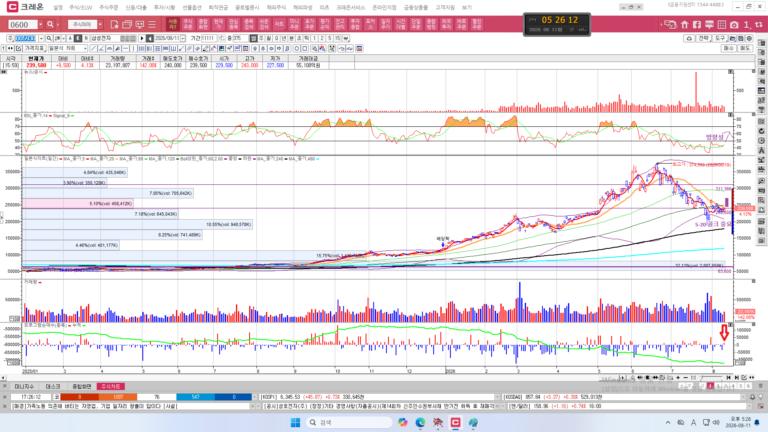Open the 가격지표 indicator dropdown

click(x=34, y=48)
